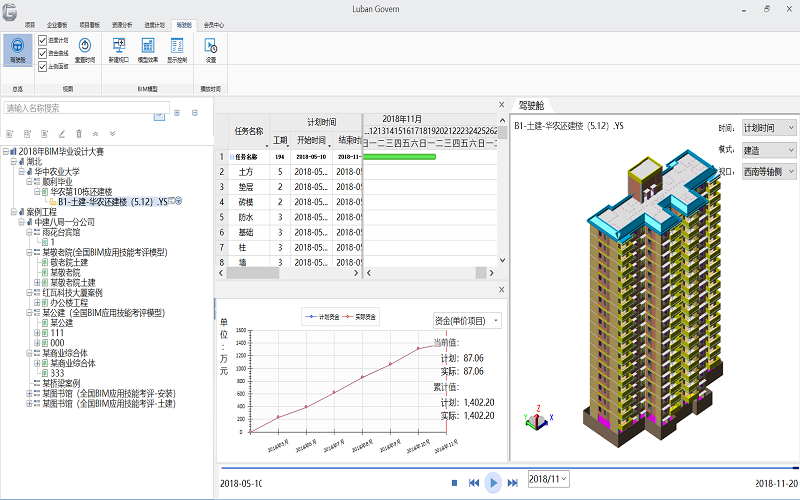Open 模型效果 model effect tool
800x500 pixels.
coord(148,46)
